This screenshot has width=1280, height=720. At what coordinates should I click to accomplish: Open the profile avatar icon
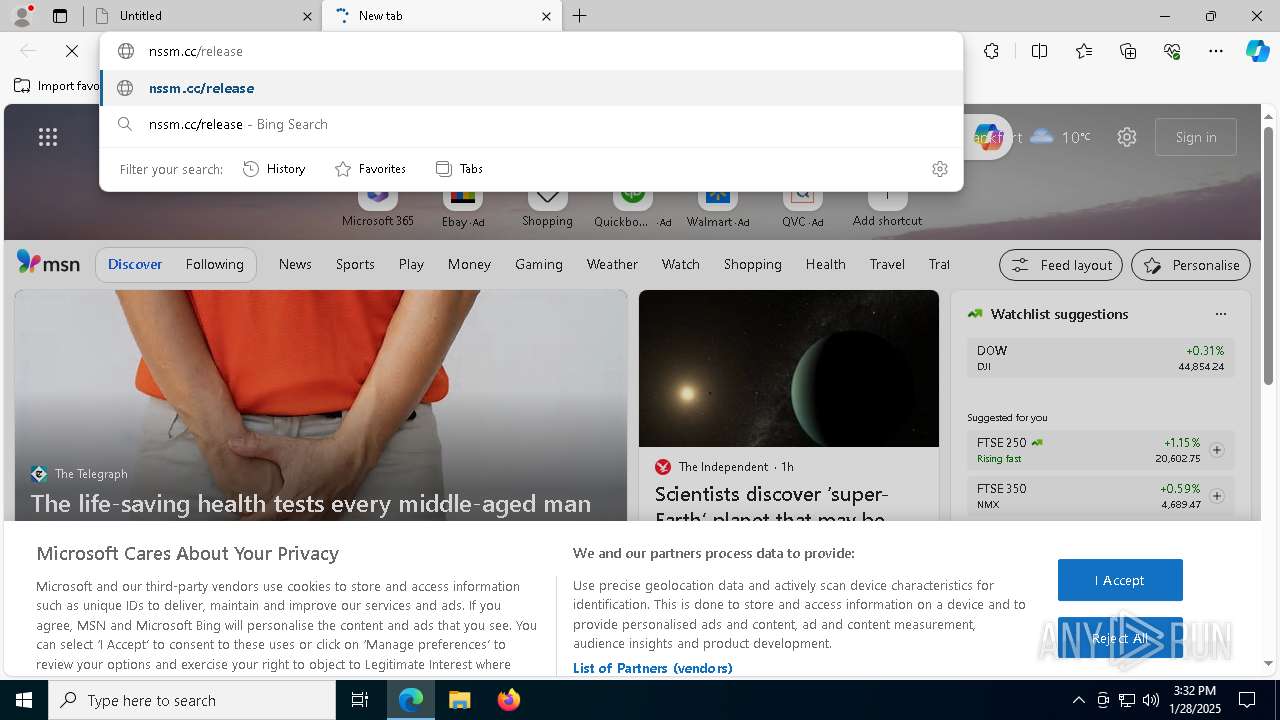[22, 16]
